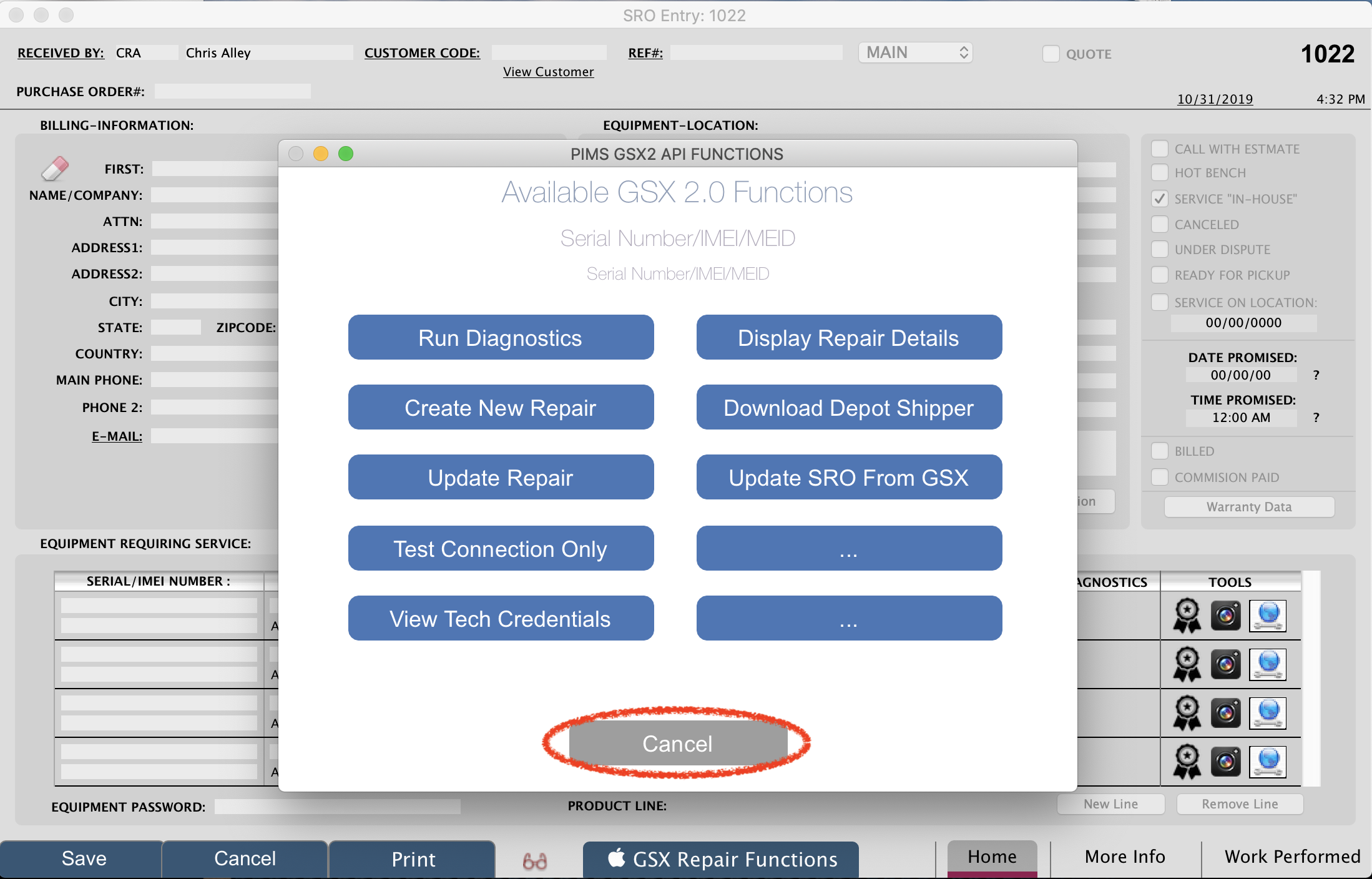This screenshot has height=879, width=1372.
Task: Click Cancel in the GSX2 dialog
Action: point(678,744)
